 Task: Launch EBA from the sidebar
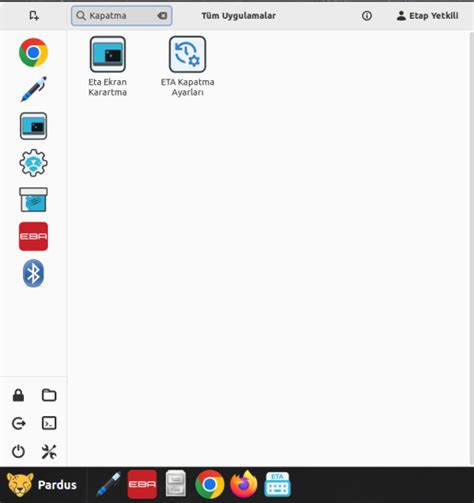point(33,236)
